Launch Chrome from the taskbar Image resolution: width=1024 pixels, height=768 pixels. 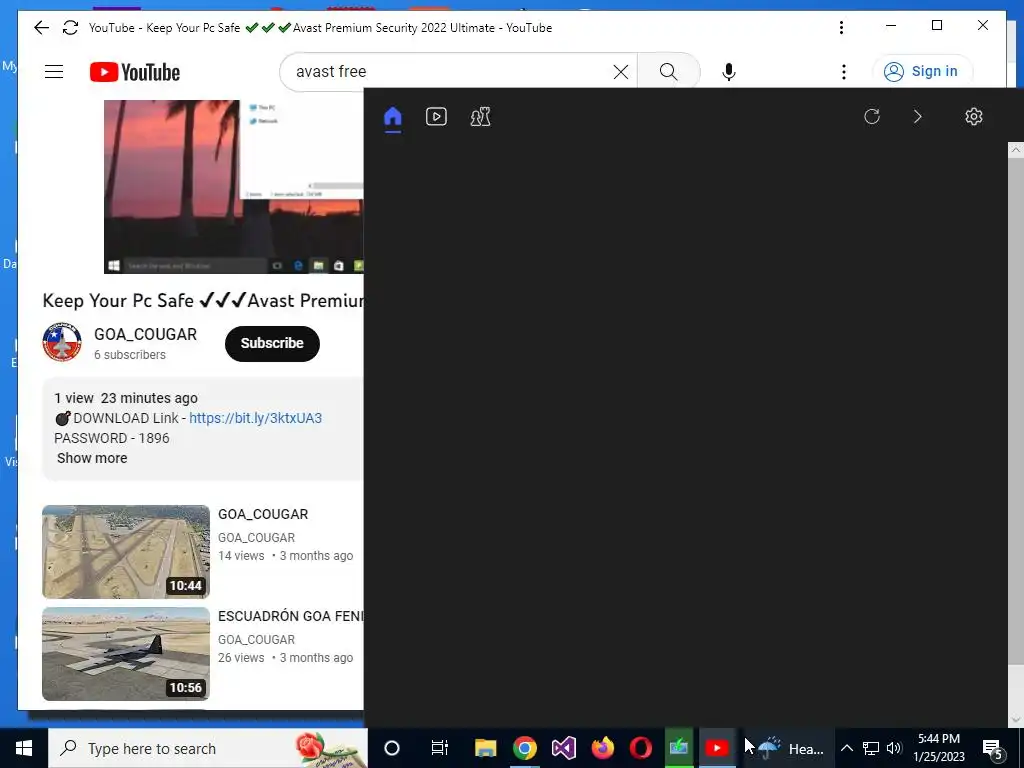click(524, 748)
